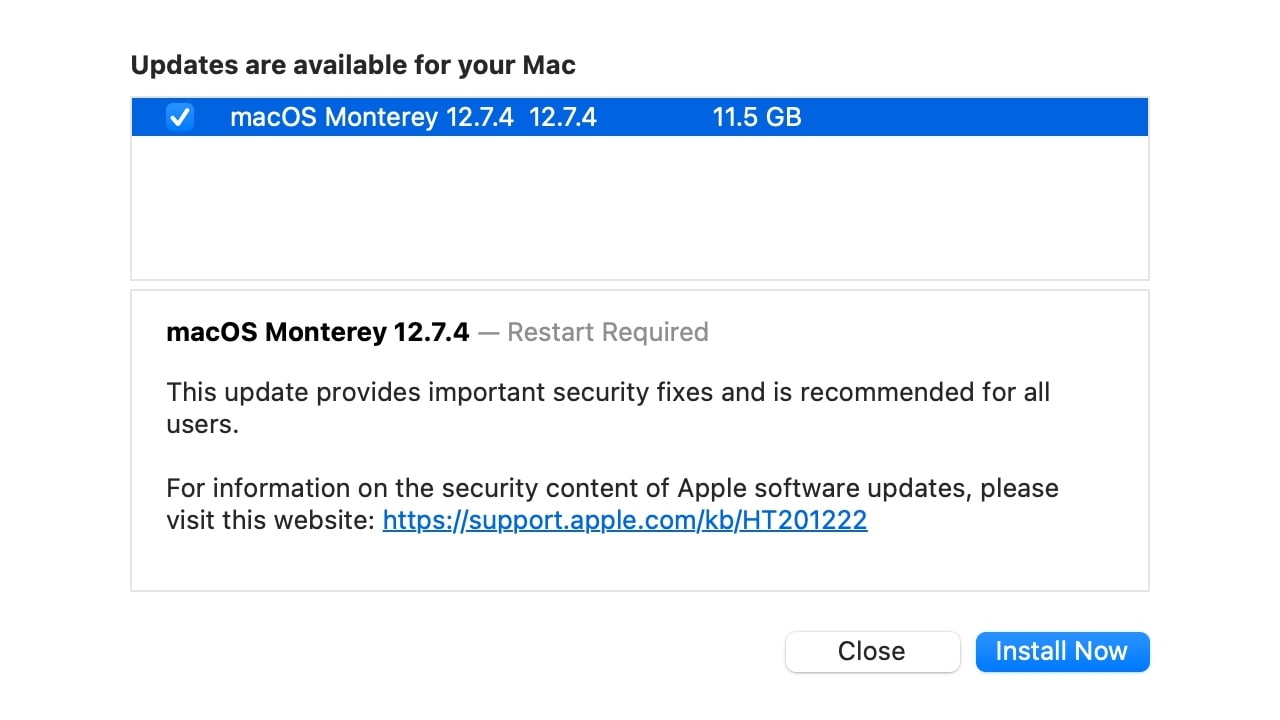The height and width of the screenshot is (720, 1280).
Task: Click the Install Now button
Action: coord(1062,652)
